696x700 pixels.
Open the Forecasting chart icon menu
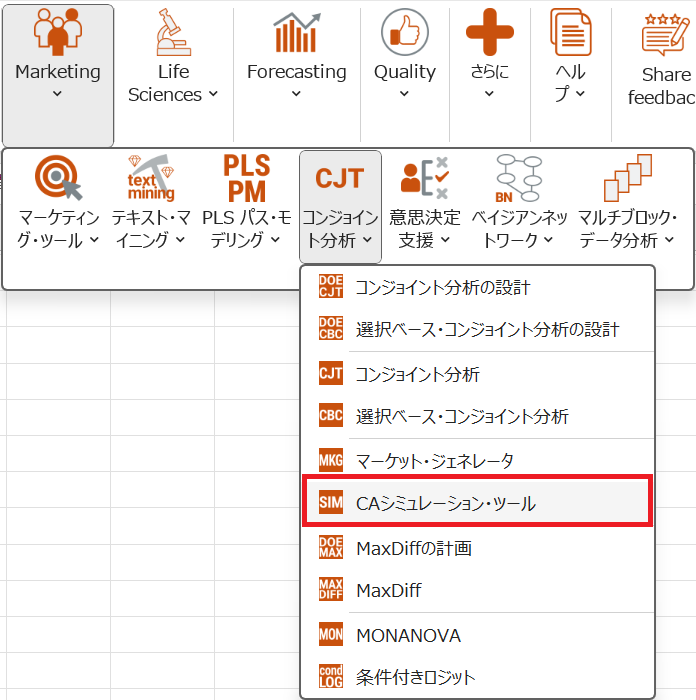pos(296,34)
